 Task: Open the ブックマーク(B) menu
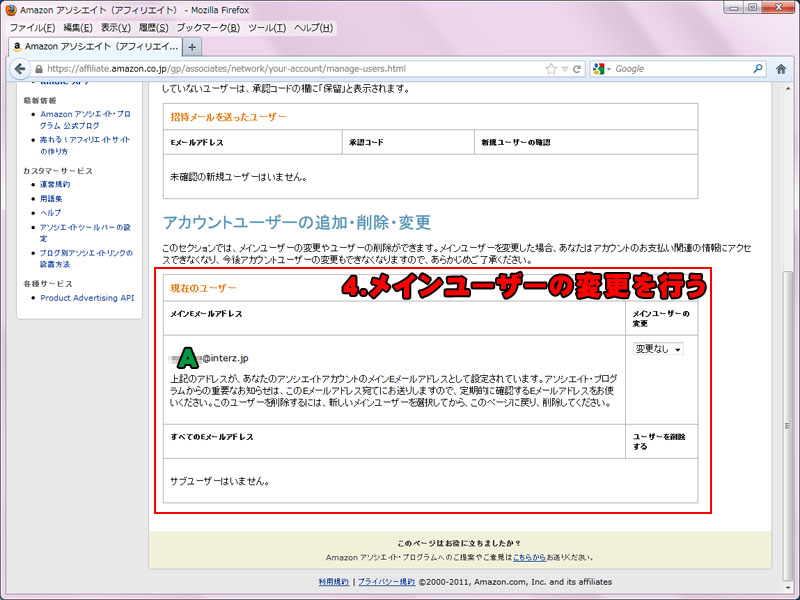(x=208, y=28)
